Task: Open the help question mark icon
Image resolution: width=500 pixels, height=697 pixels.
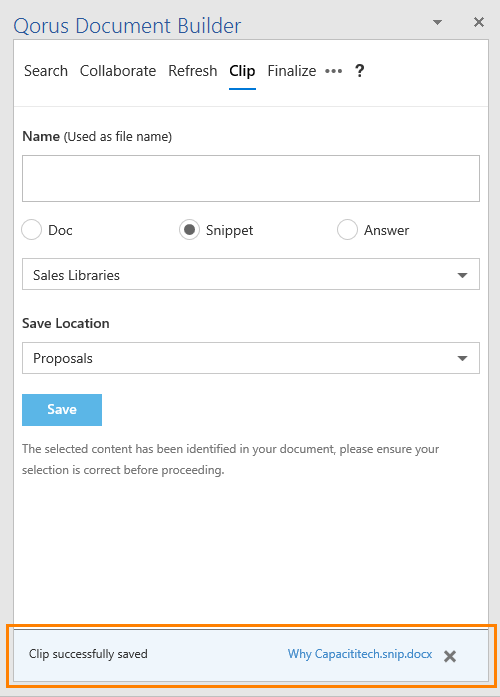Action: (x=360, y=71)
